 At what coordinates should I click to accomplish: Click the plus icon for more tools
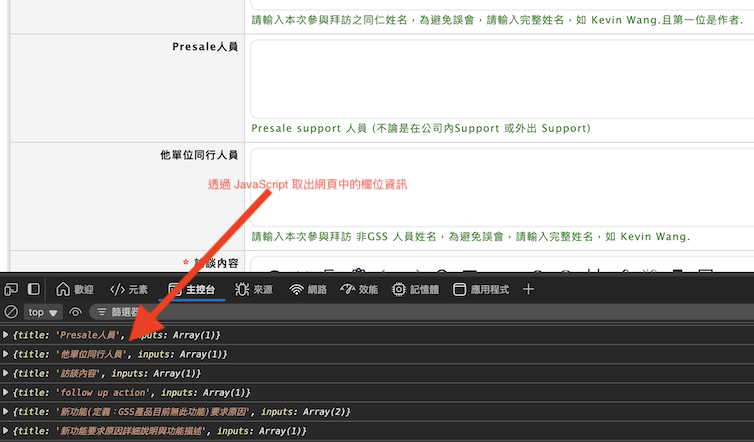(528, 289)
